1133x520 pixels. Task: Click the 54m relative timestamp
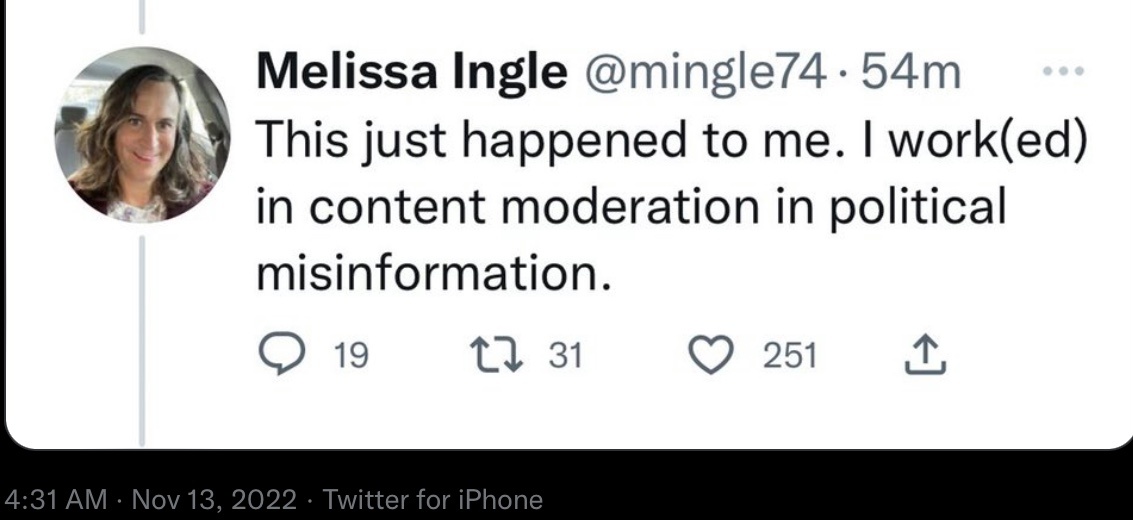911,73
